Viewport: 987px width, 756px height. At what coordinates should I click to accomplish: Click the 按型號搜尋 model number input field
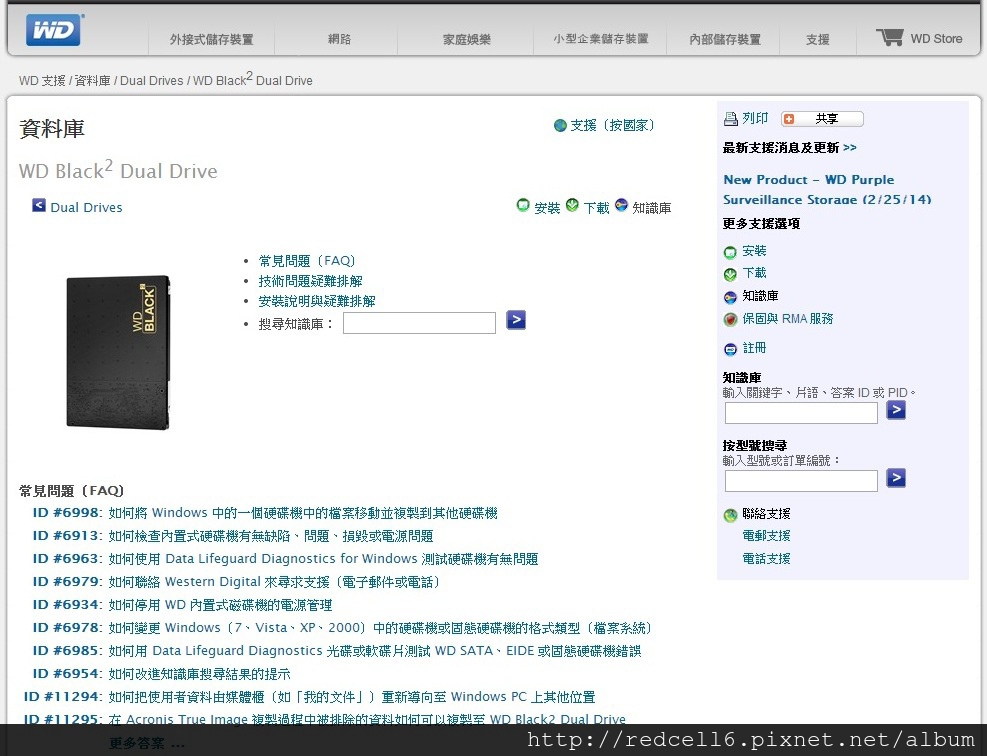coord(801,481)
